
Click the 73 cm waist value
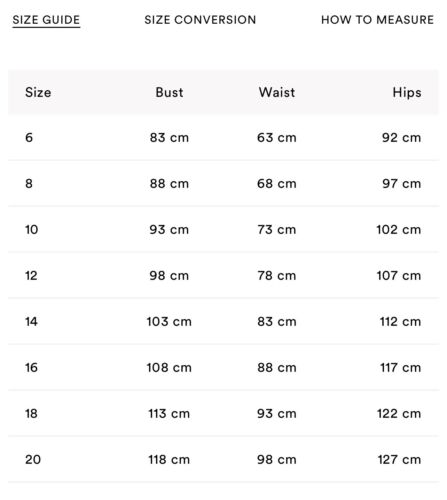point(277,229)
